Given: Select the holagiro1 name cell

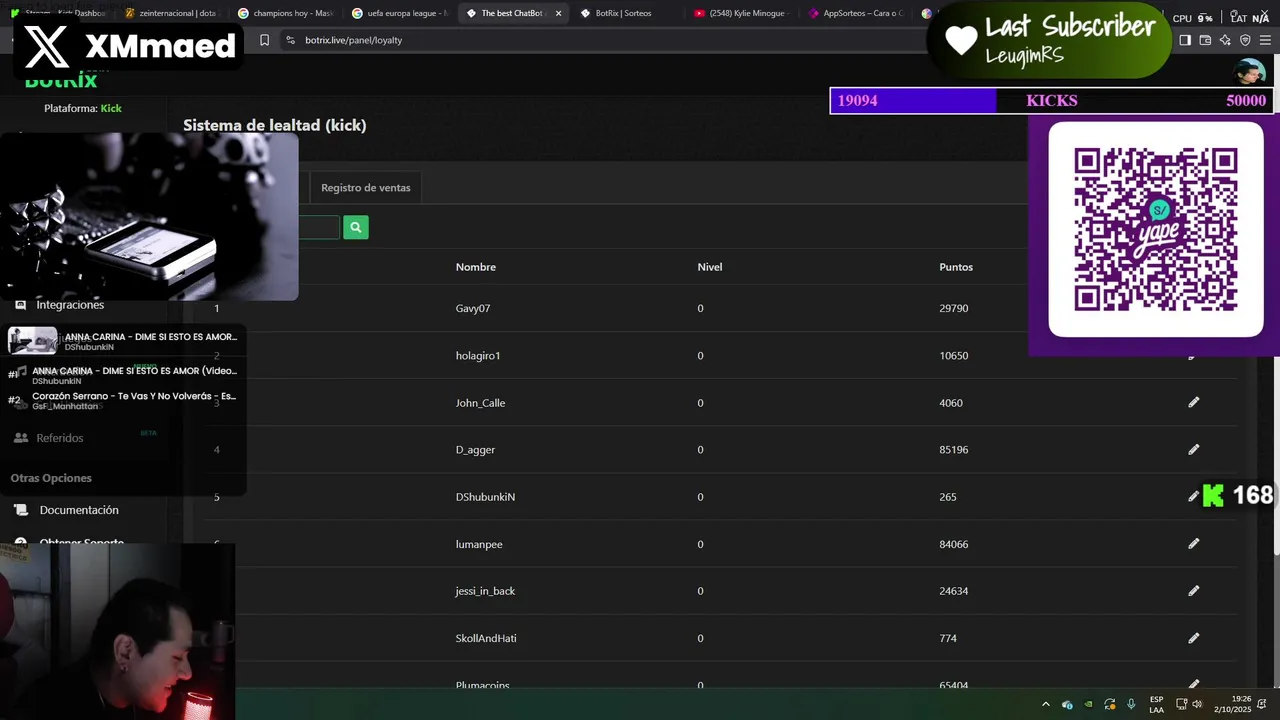Looking at the screenshot, I should 478,355.
